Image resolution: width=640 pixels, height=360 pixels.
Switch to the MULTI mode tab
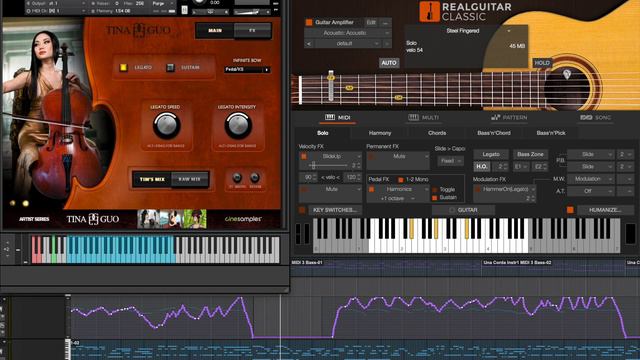pyautogui.click(x=423, y=118)
